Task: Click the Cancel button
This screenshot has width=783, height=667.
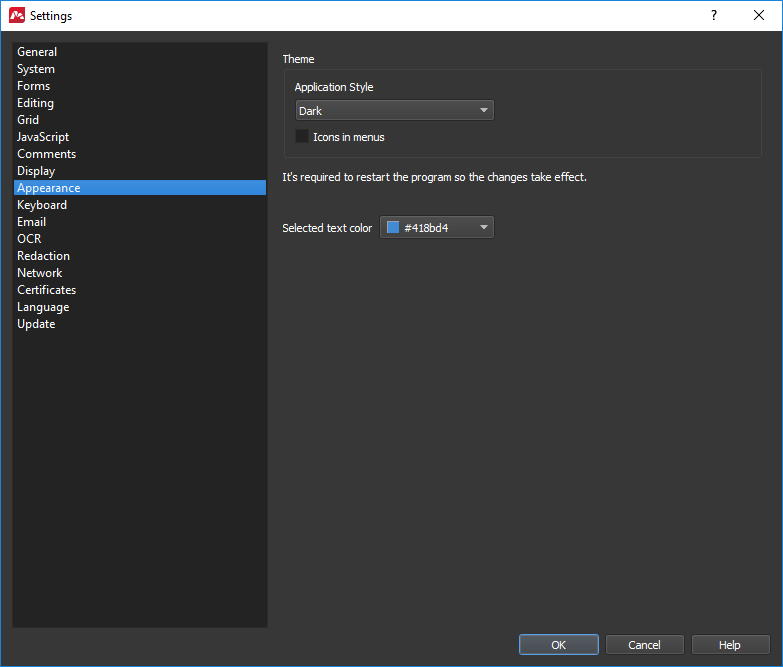Action: point(644,645)
